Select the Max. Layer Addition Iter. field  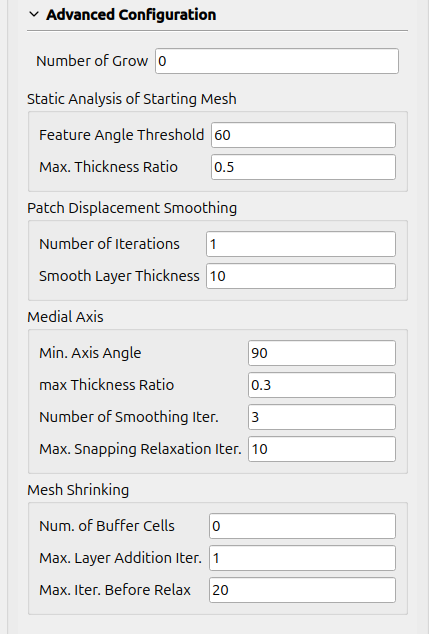pos(302,558)
